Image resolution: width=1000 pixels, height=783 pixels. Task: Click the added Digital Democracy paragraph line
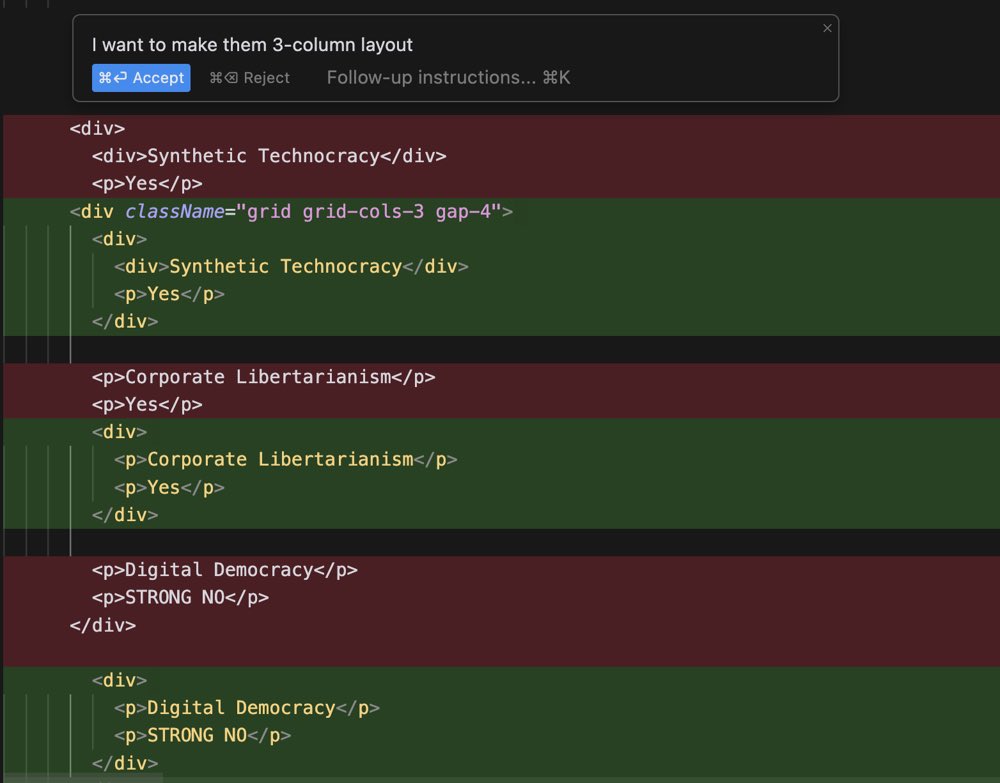(x=246, y=708)
